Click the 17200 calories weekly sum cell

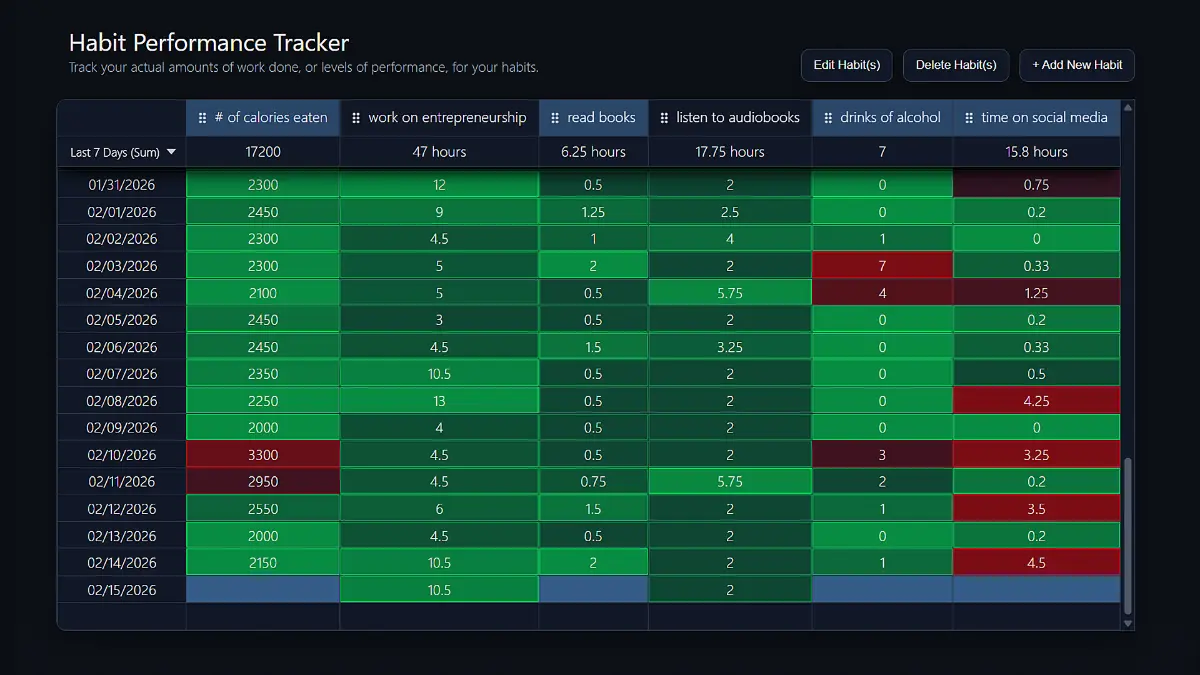[x=262, y=152]
